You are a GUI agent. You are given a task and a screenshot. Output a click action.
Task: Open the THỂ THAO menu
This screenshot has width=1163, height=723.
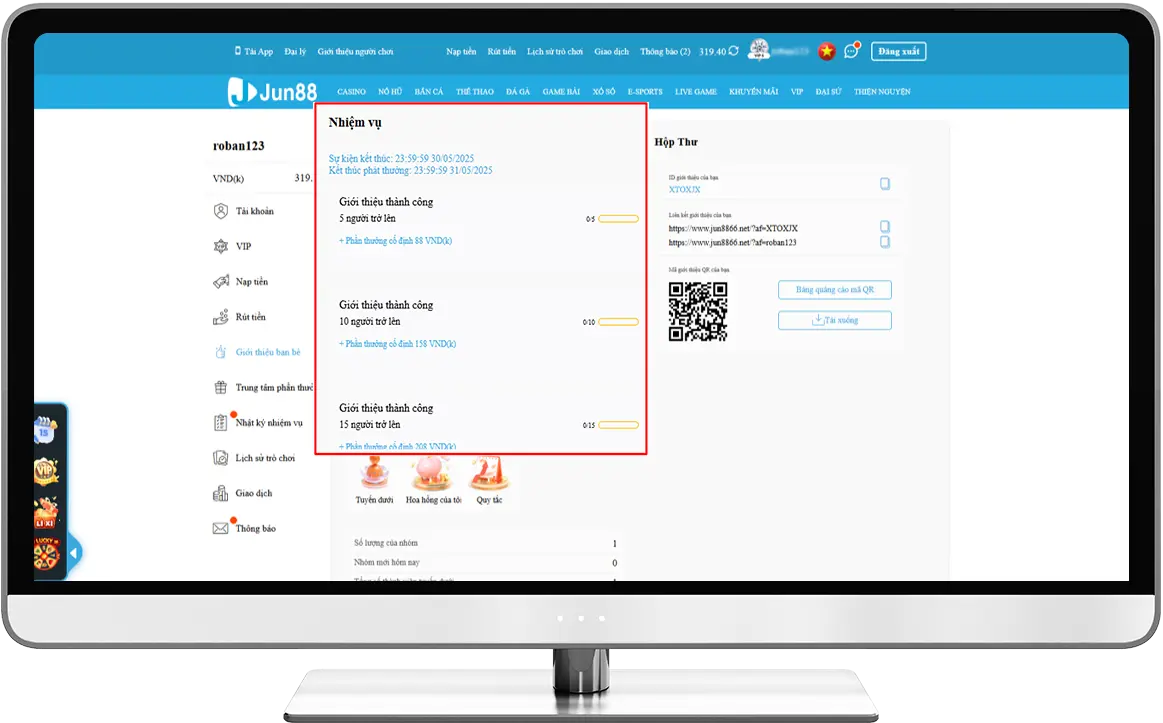[x=475, y=92]
